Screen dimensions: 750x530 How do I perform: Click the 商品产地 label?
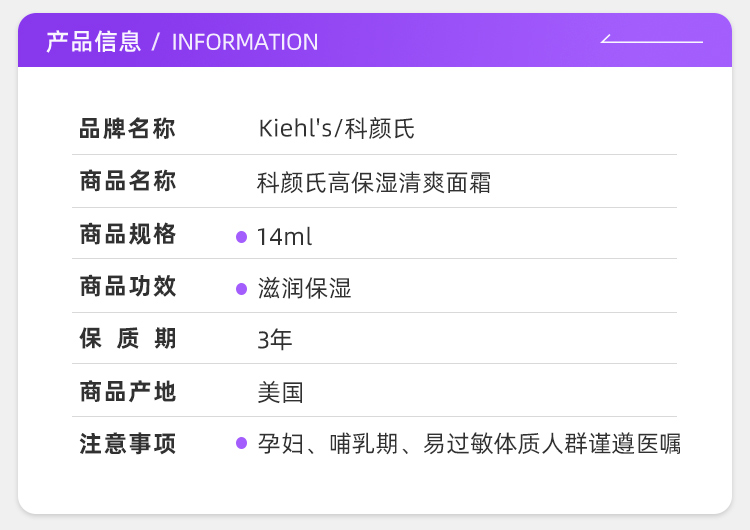point(128,392)
